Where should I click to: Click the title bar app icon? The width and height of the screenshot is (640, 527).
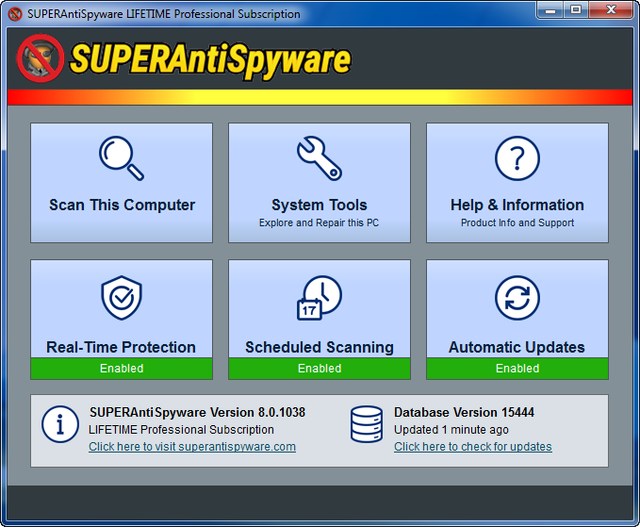pos(15,14)
